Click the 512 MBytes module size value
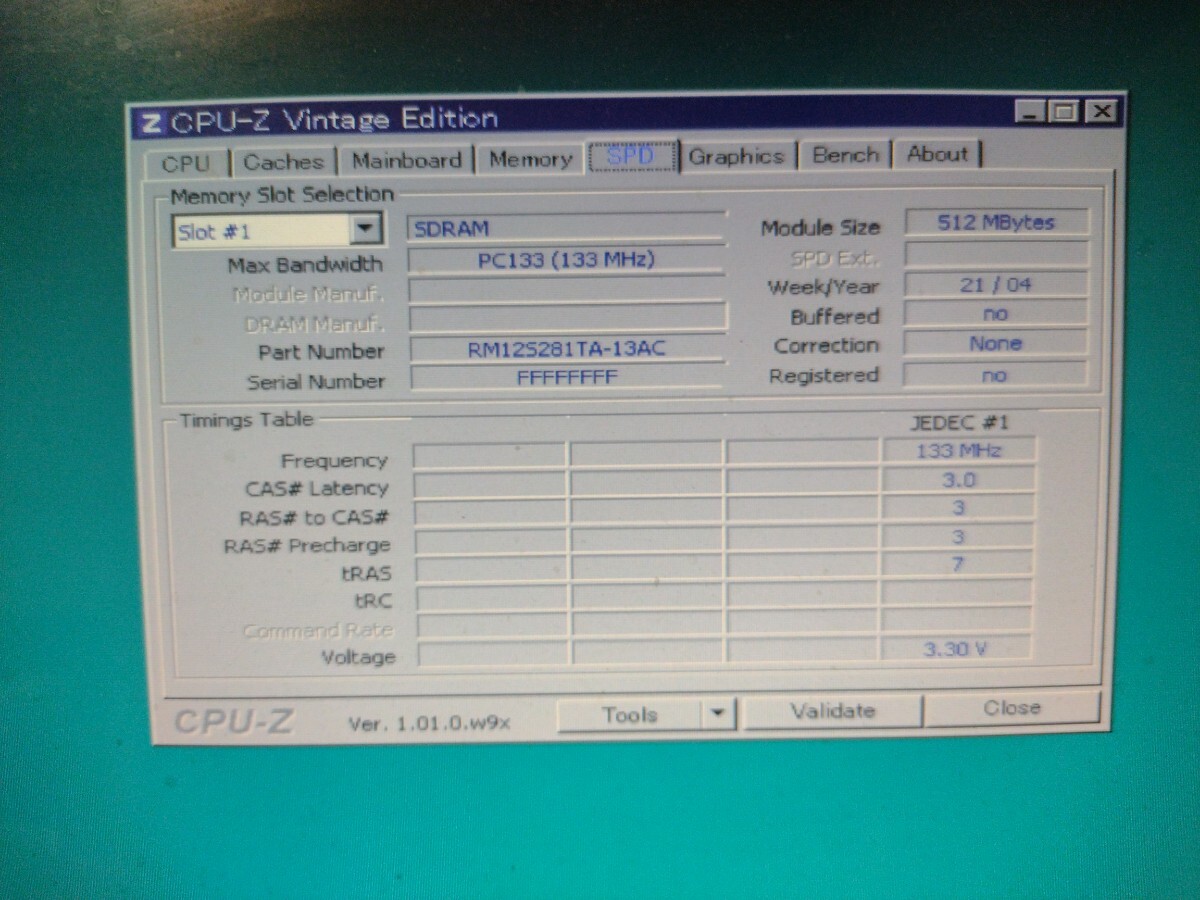Viewport: 1200px width, 900px height. (x=996, y=222)
